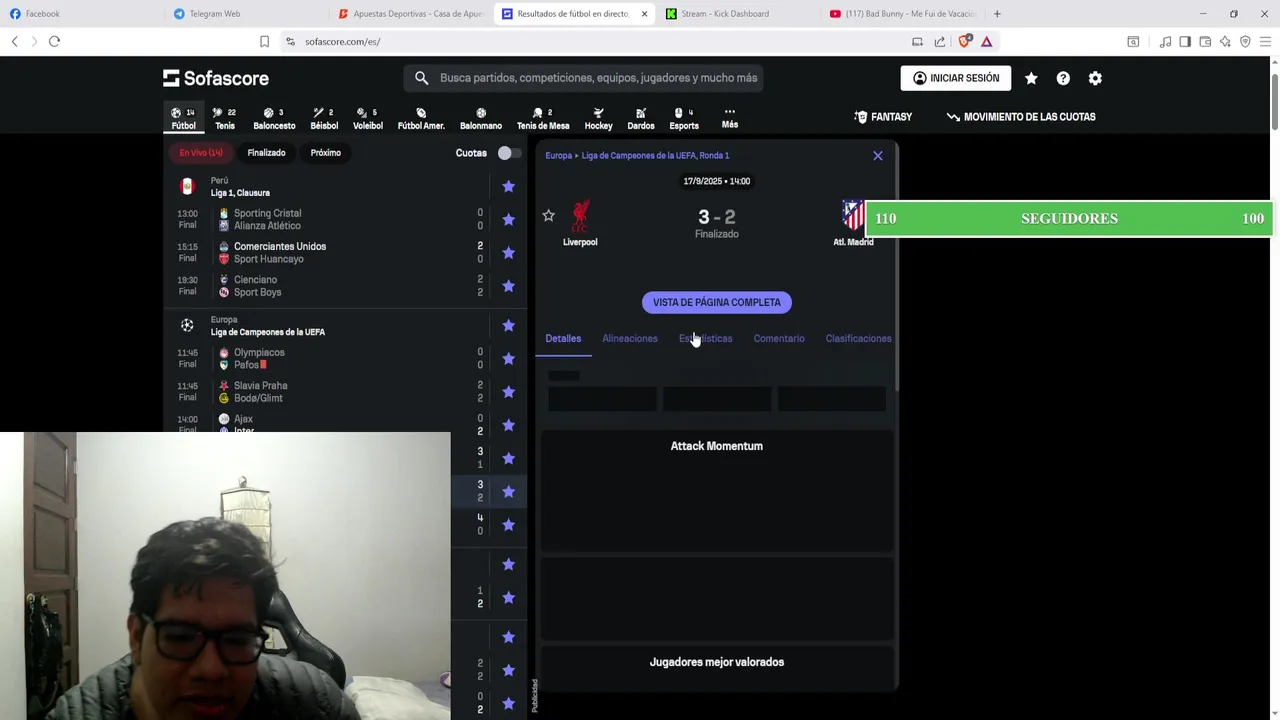Select the Voleibol sport icon
The image size is (1280, 720).
click(x=368, y=118)
